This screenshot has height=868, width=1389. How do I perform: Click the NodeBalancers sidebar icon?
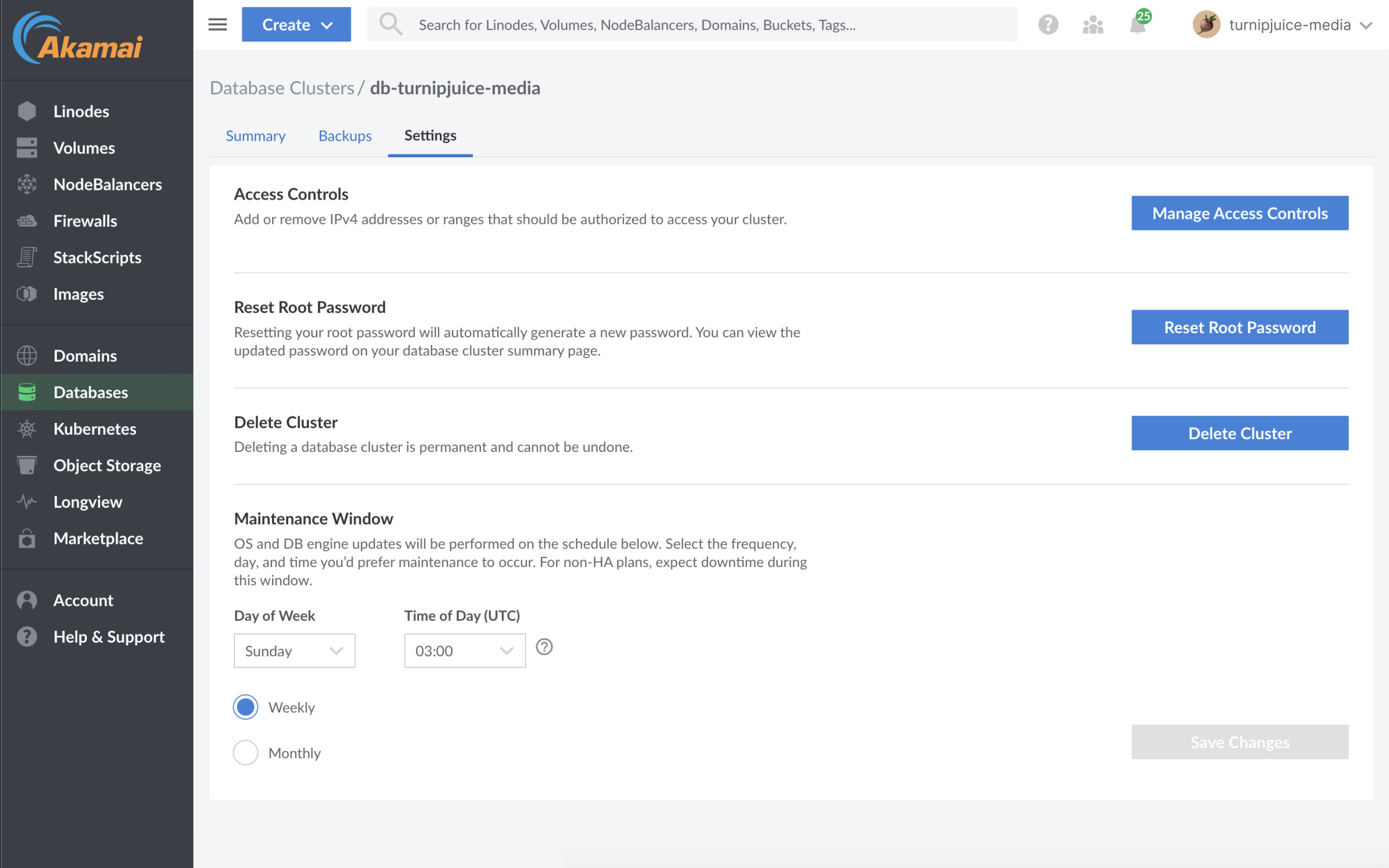pos(28,184)
